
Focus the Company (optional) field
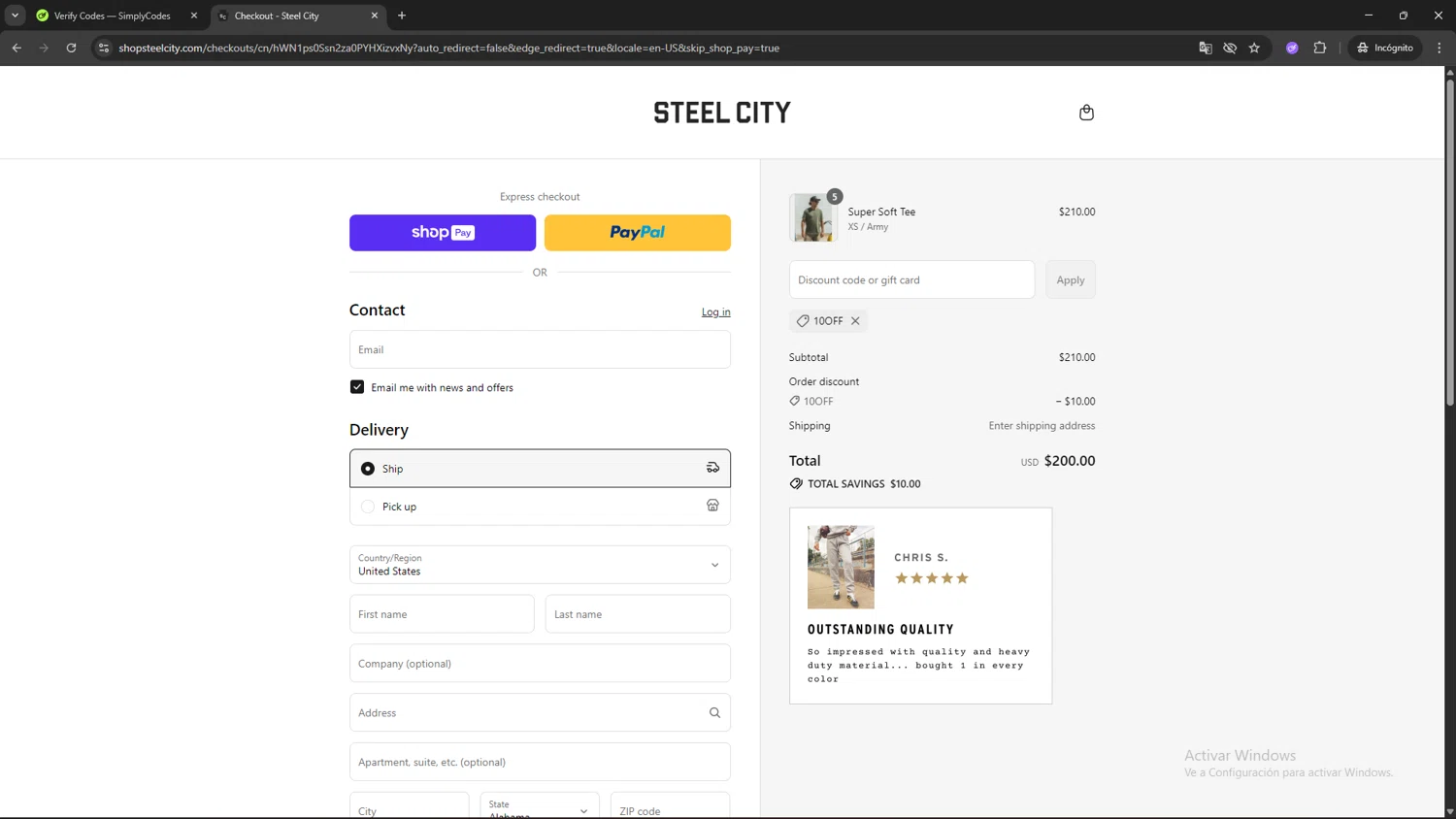(540, 664)
